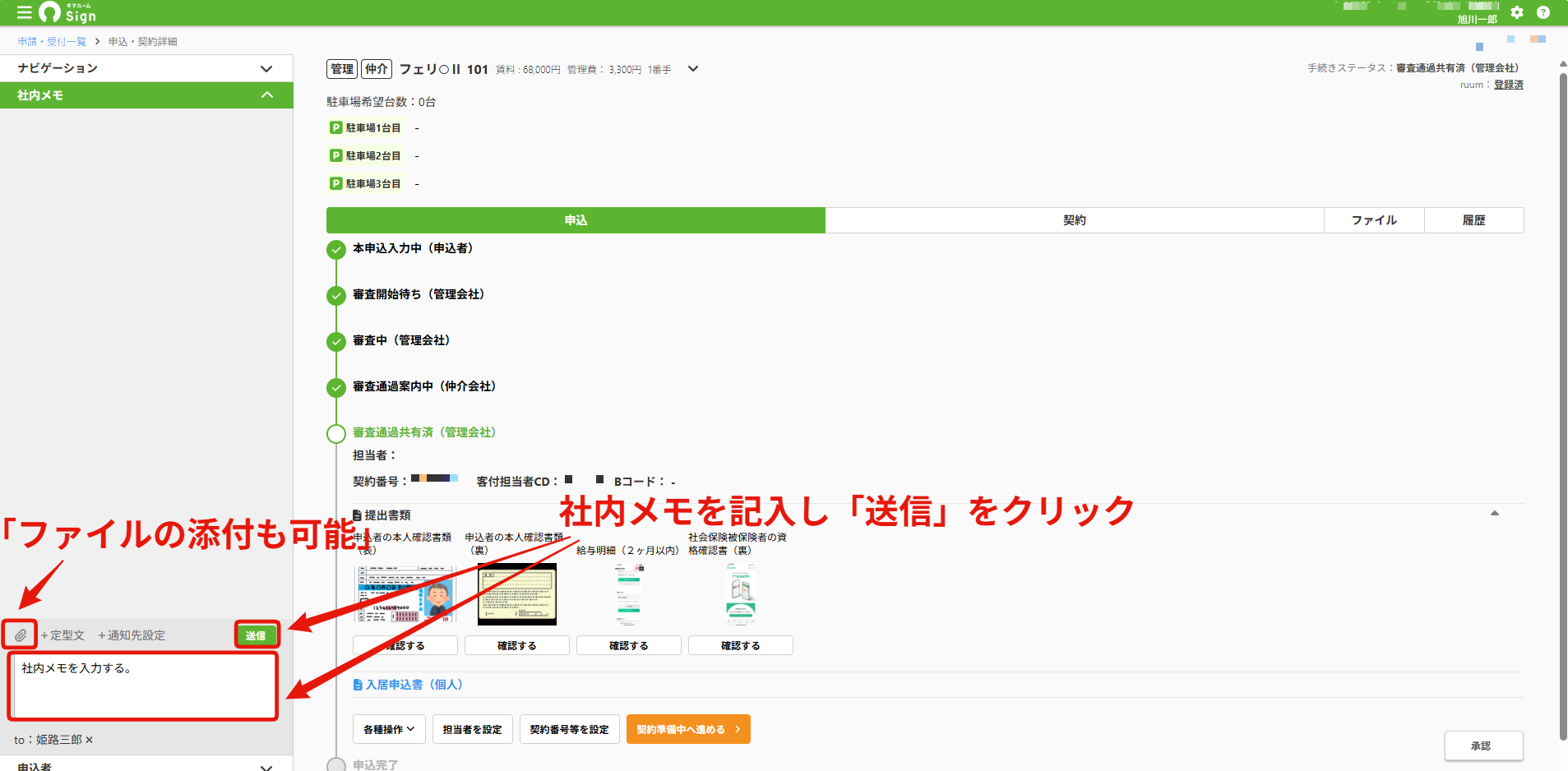Click the page vertical scrollbar
Viewport: 1568px width, 771px height.
(1563, 407)
